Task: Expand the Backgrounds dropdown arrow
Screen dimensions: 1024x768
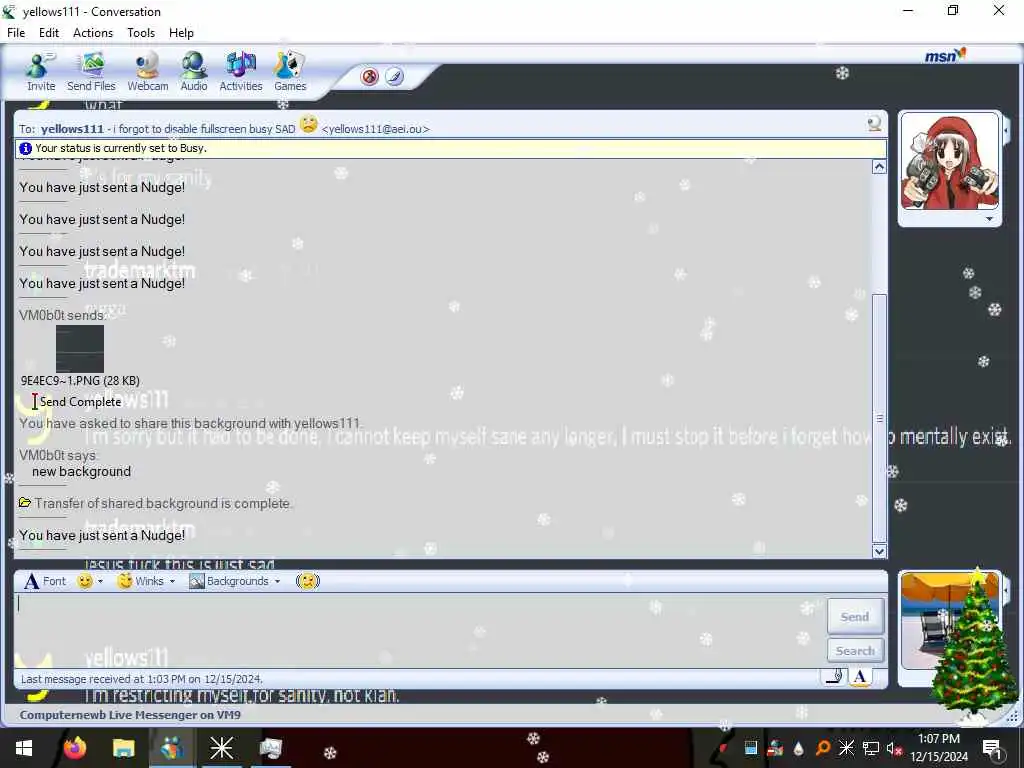Action: pyautogui.click(x=278, y=581)
